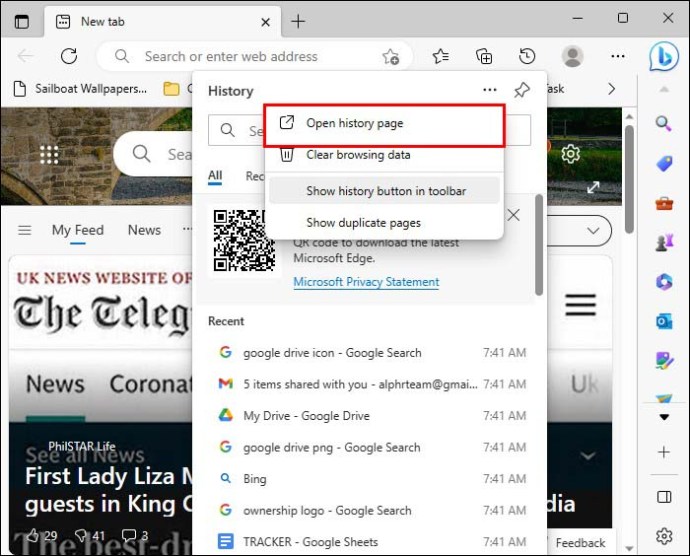Select Show history button in toolbar
The width and height of the screenshot is (690, 556).
tap(384, 191)
